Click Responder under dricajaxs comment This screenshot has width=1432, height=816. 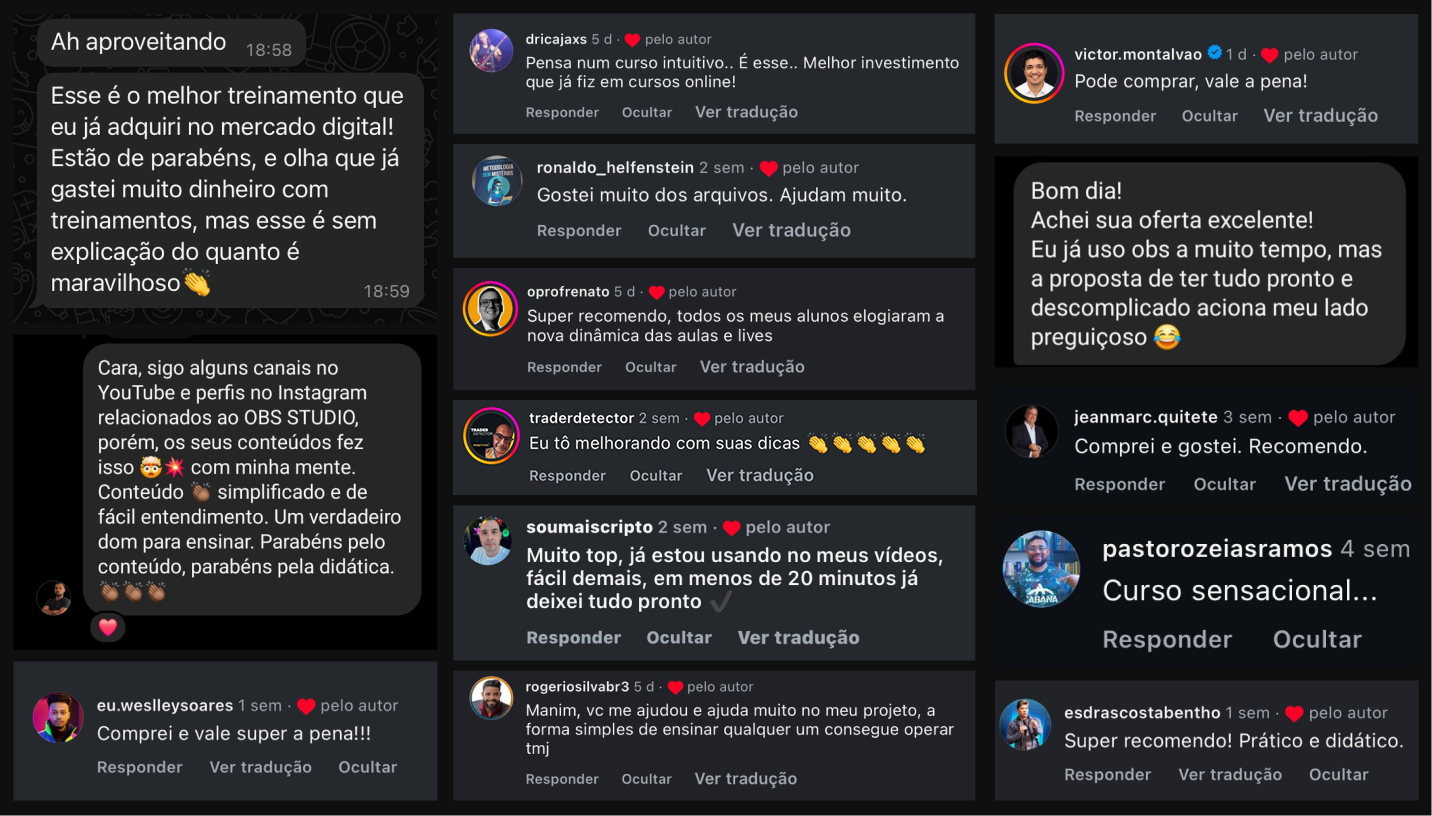coord(562,112)
